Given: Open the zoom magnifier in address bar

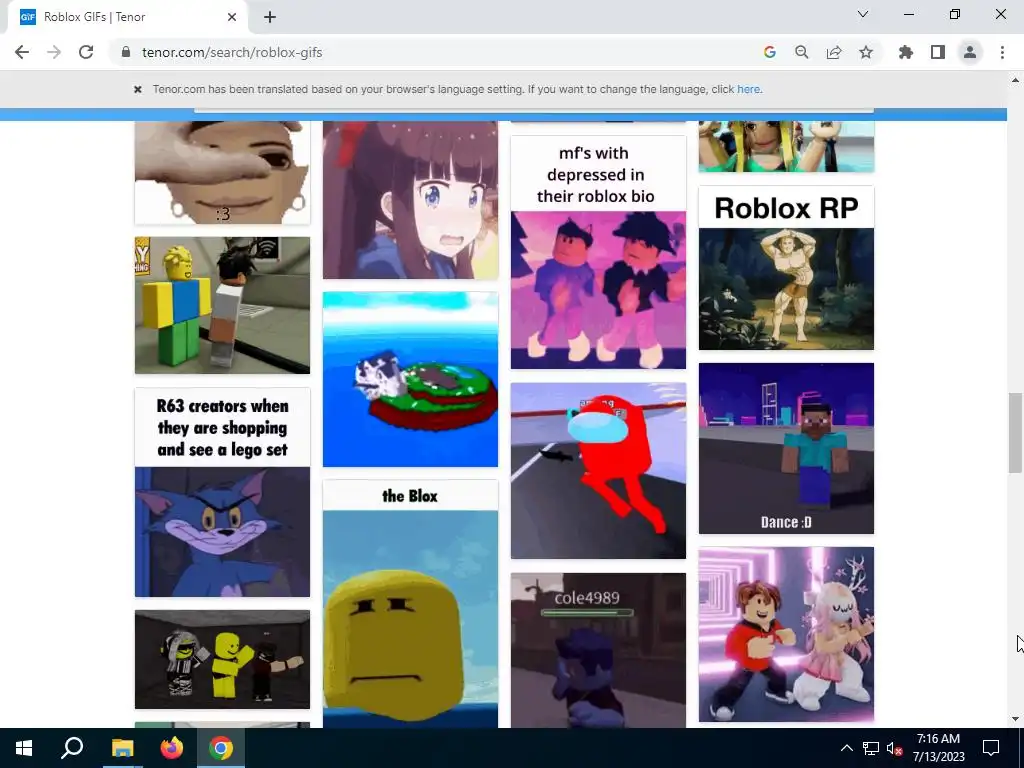Looking at the screenshot, I should [x=801, y=52].
